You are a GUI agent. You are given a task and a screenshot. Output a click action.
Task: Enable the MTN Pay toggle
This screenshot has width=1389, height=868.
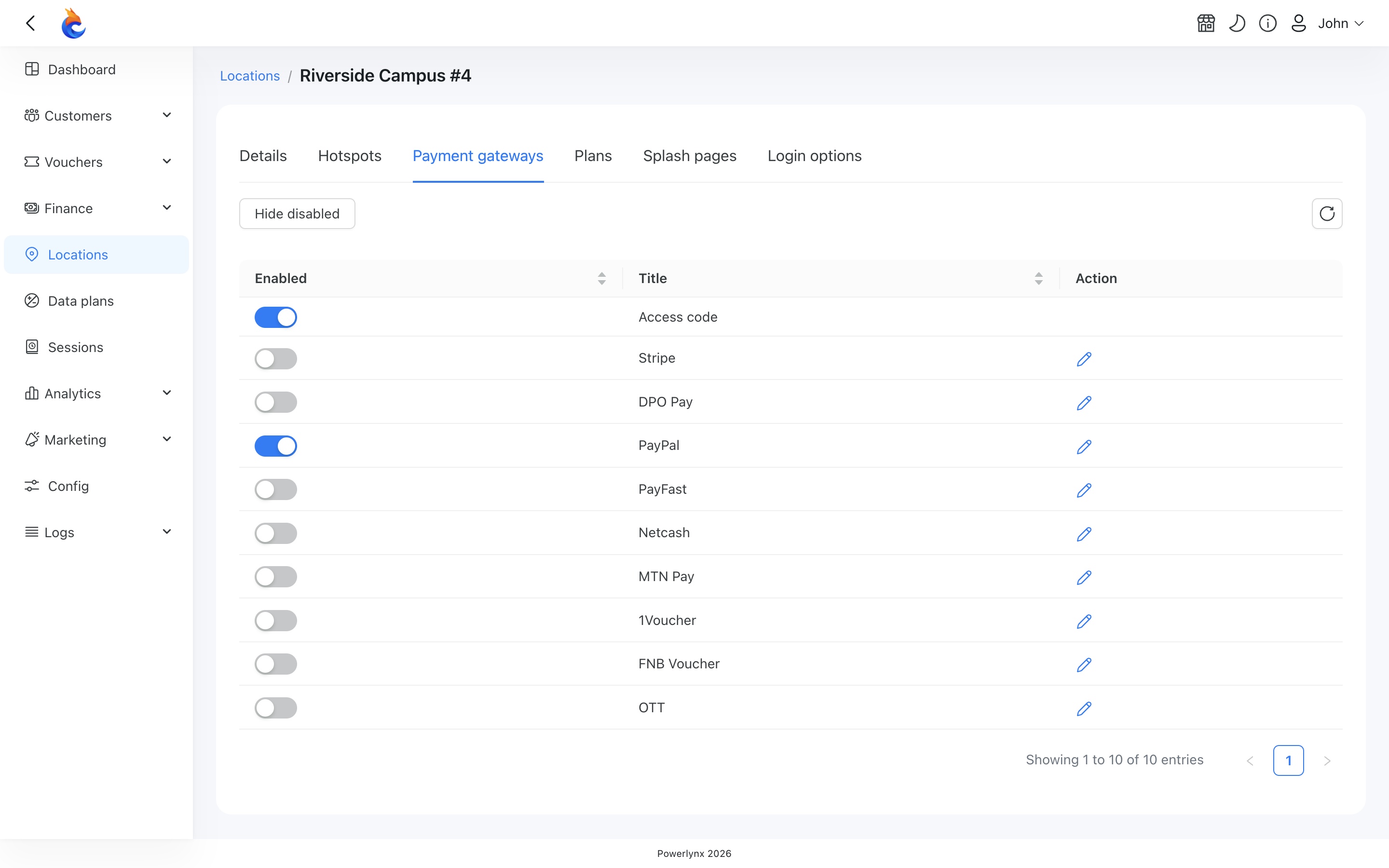[x=275, y=577]
